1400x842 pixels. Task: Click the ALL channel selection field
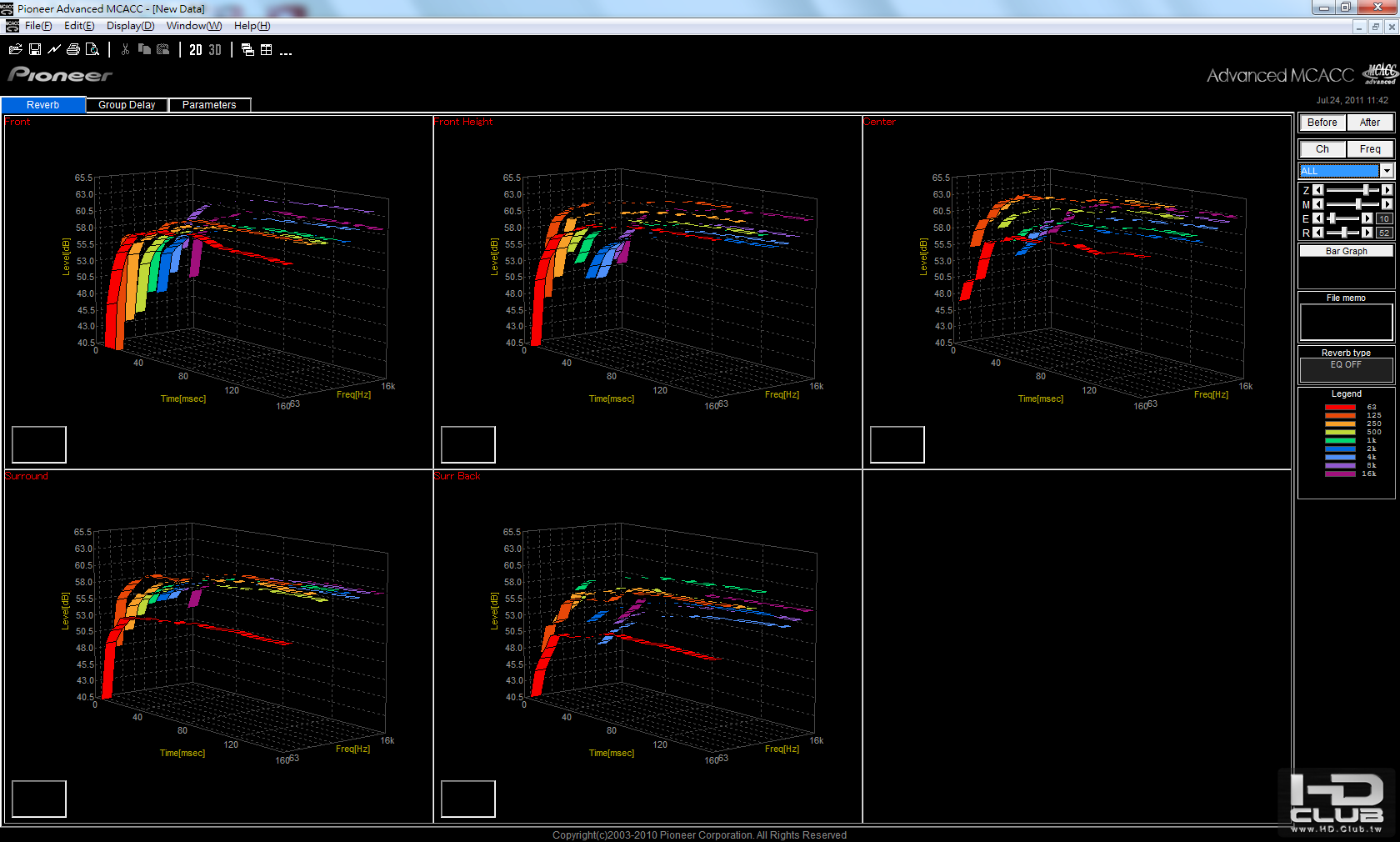(1340, 171)
